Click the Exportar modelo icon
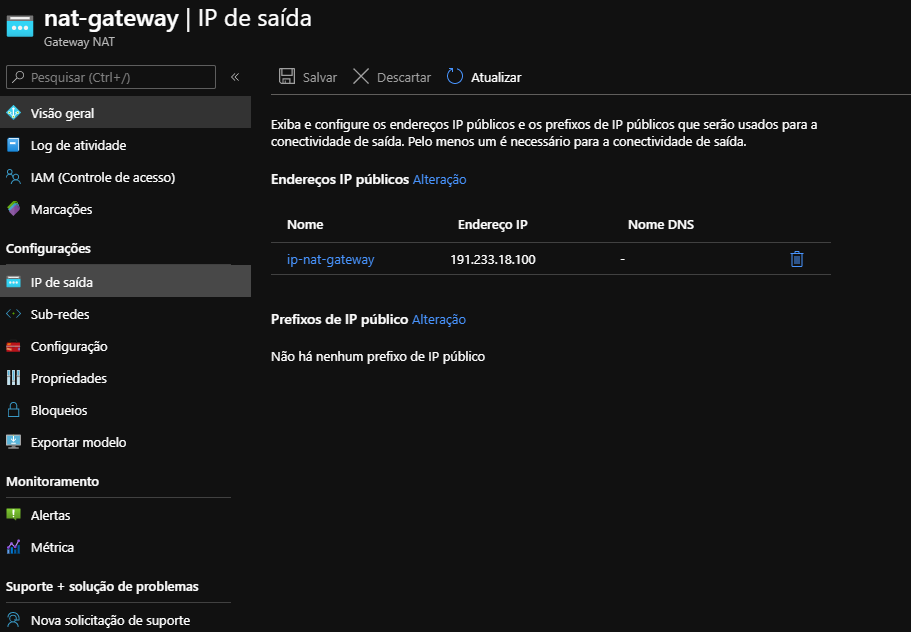 (x=14, y=442)
